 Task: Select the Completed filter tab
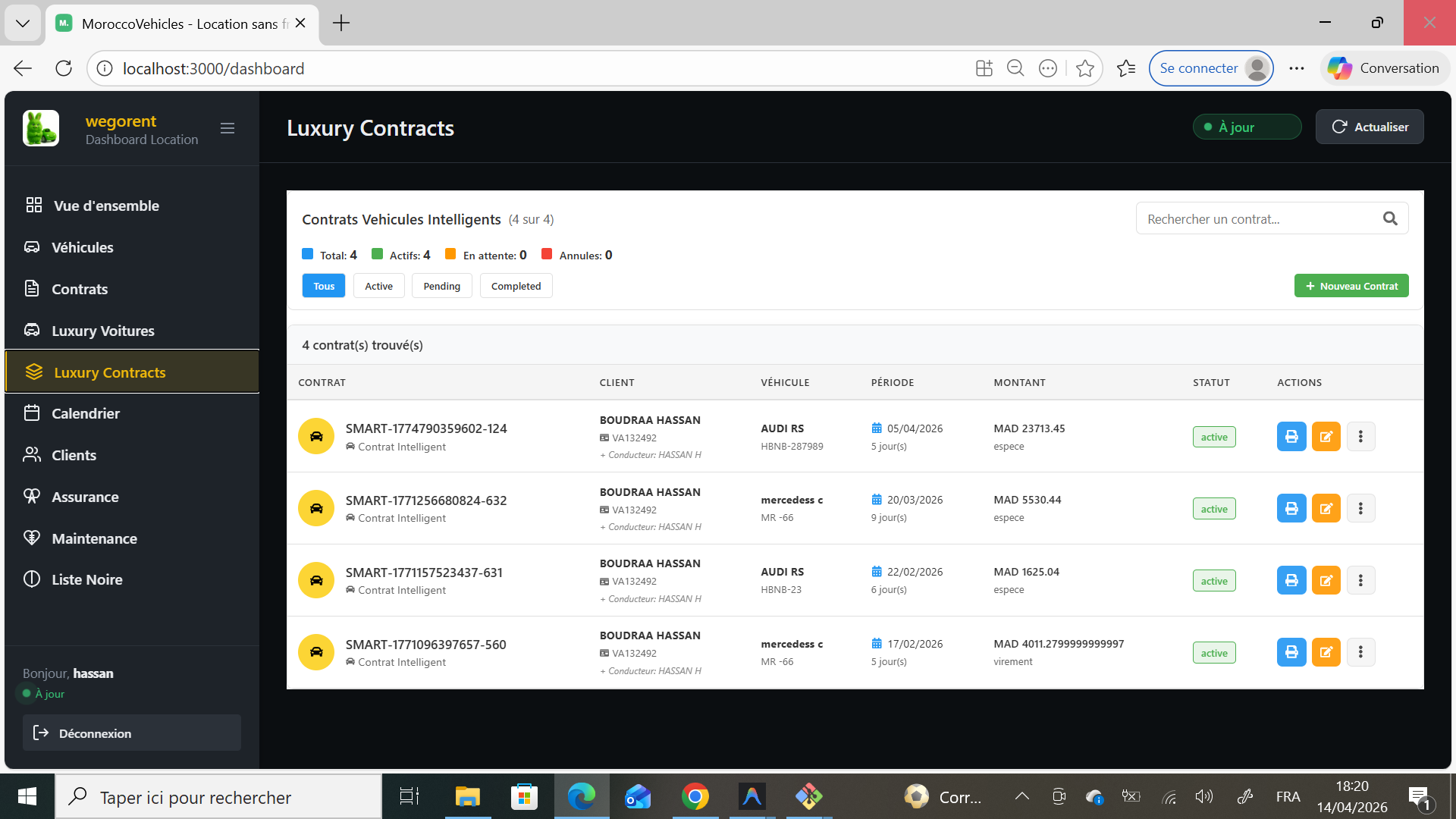[x=516, y=286]
